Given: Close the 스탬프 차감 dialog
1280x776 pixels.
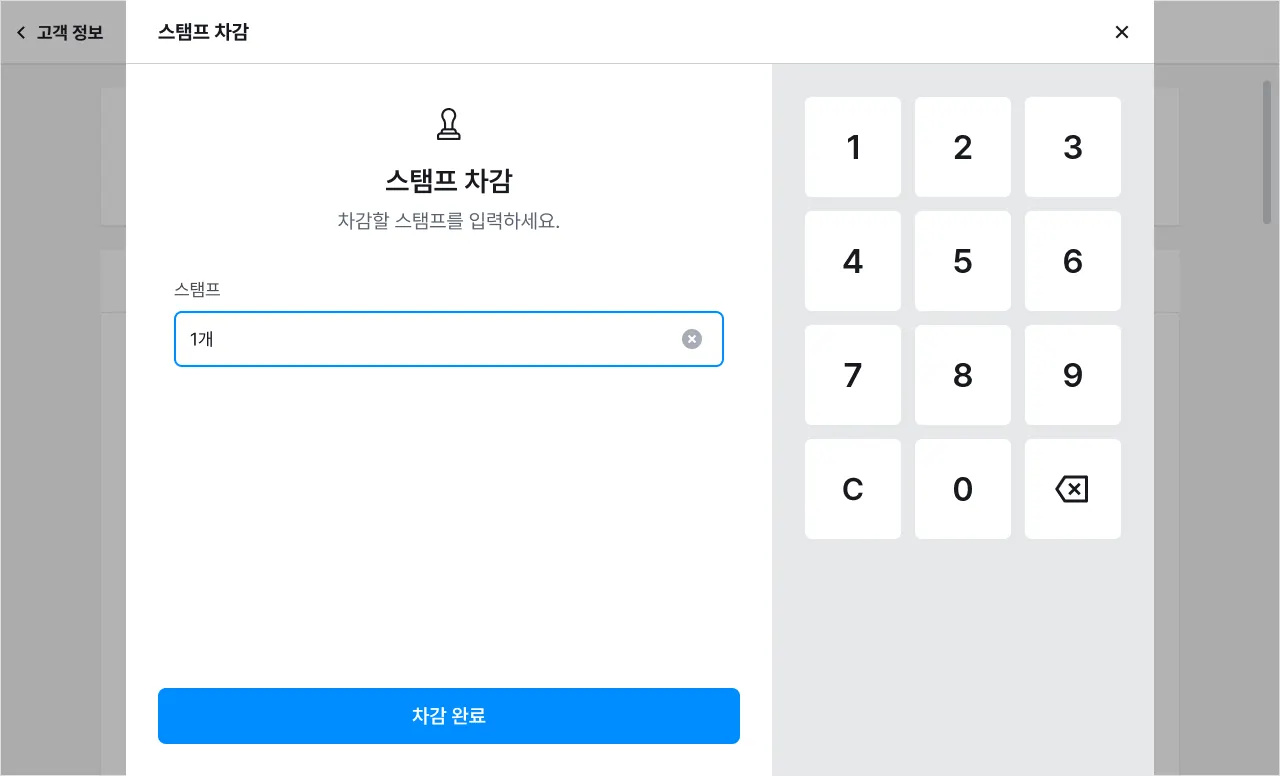Looking at the screenshot, I should coord(1122,32).
